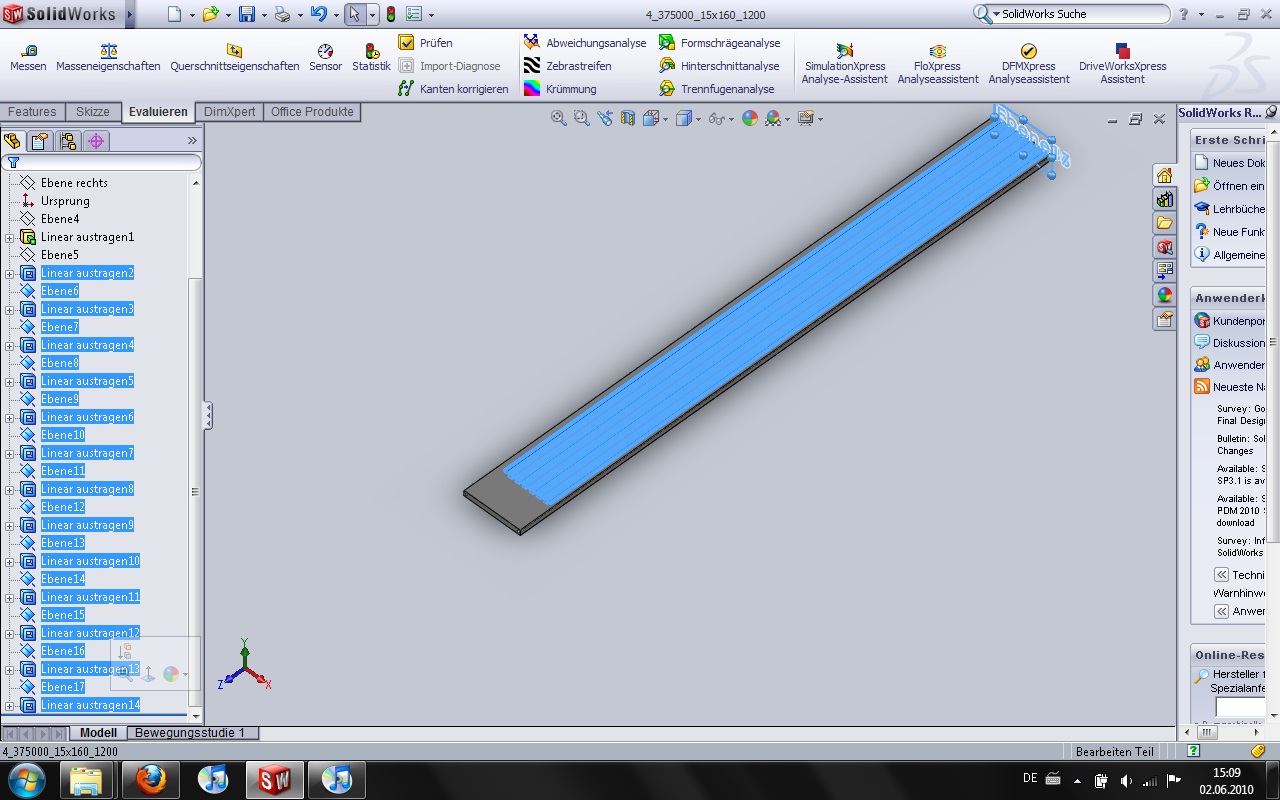Toggle Zebrastreifen zebra stripes display
The image size is (1280, 800).
(x=568, y=66)
